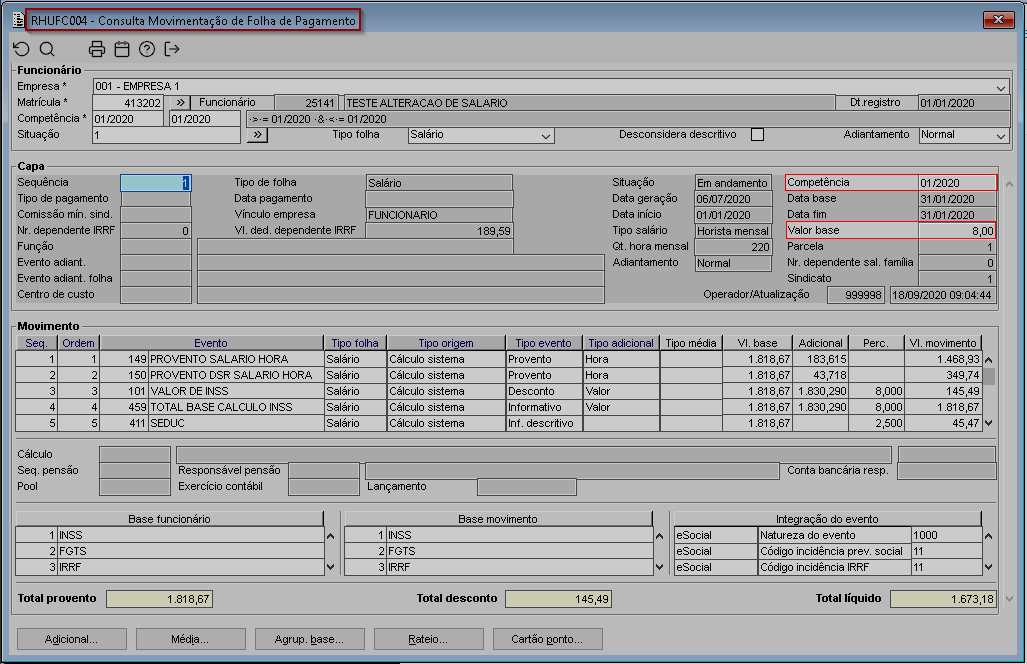This screenshot has width=1027, height=664.
Task: Click the Evento column header
Action: pos(211,343)
